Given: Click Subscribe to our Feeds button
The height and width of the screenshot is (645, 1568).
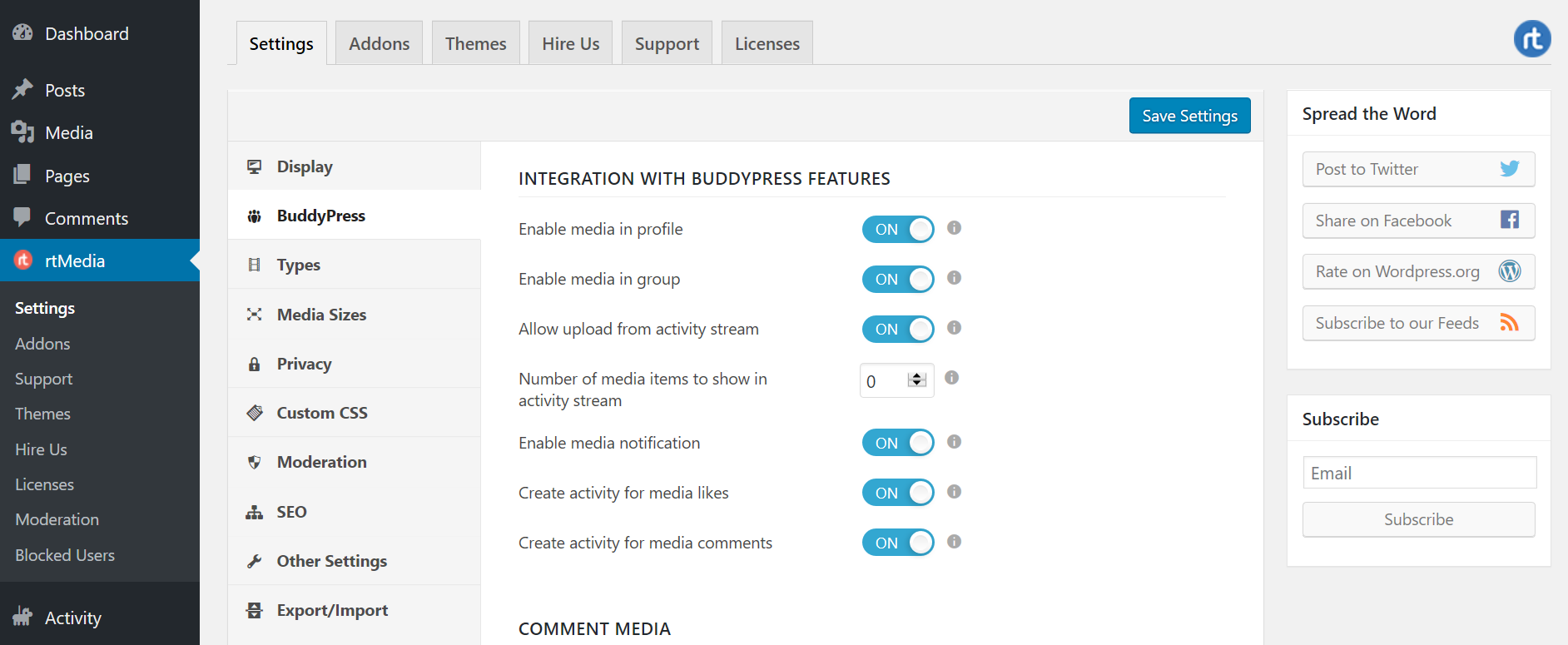Looking at the screenshot, I should point(1418,323).
